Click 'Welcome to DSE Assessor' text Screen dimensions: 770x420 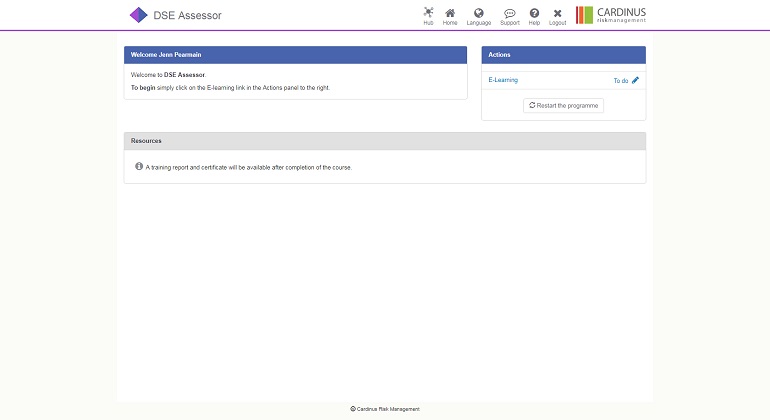(x=168, y=75)
